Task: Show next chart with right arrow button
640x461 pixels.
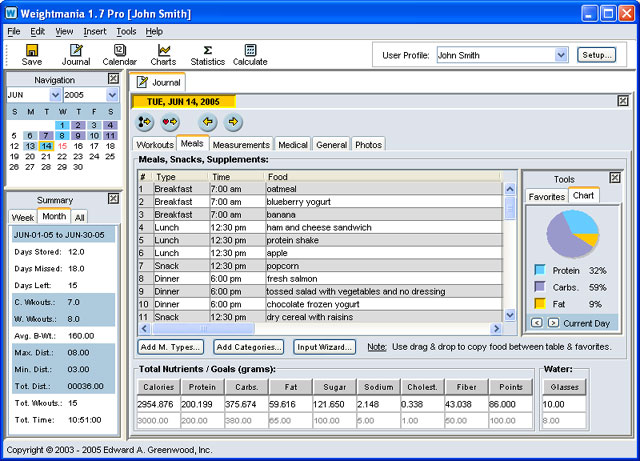Action: point(553,323)
